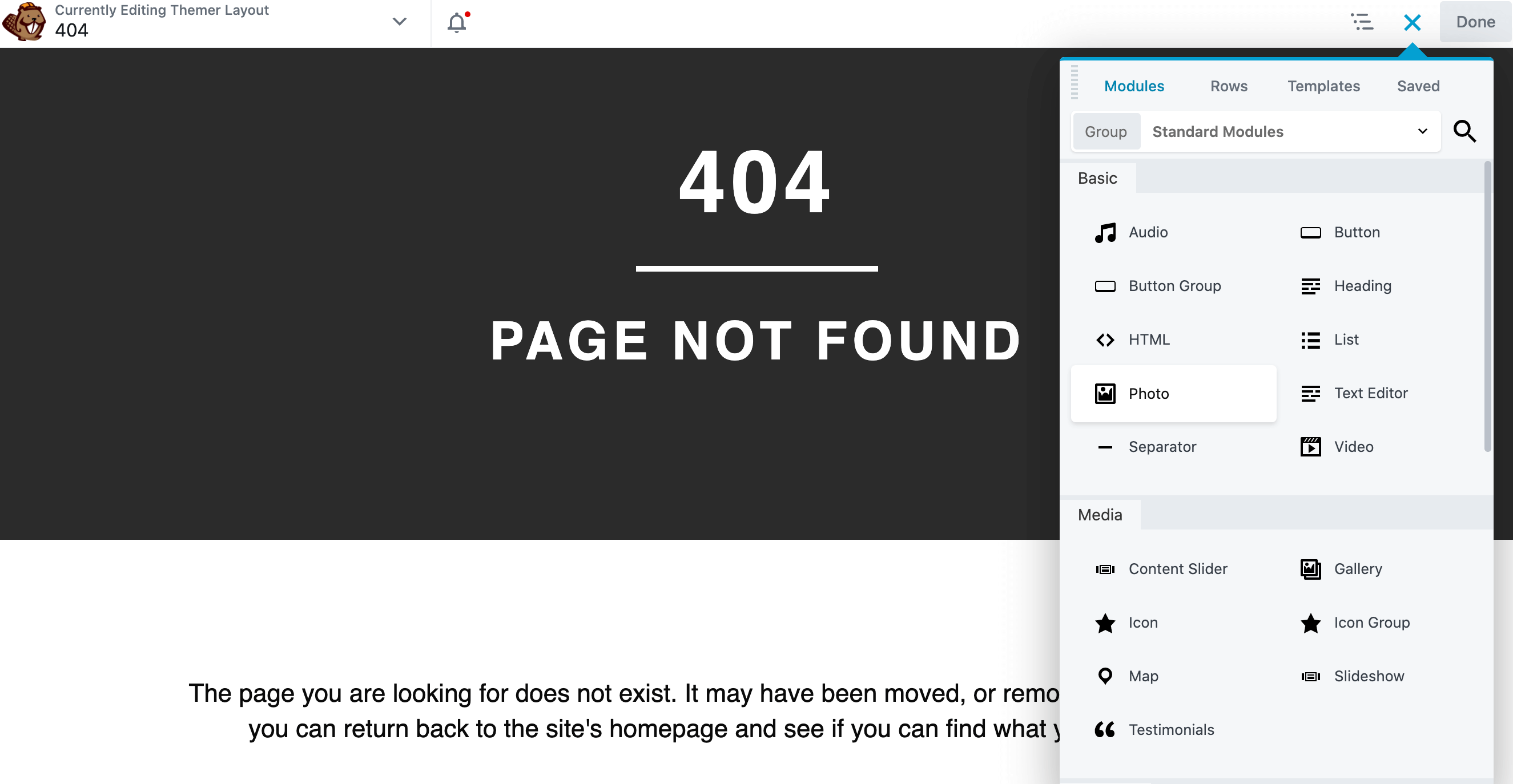The height and width of the screenshot is (784, 1513).
Task: Close the content panel with X
Action: click(1412, 22)
